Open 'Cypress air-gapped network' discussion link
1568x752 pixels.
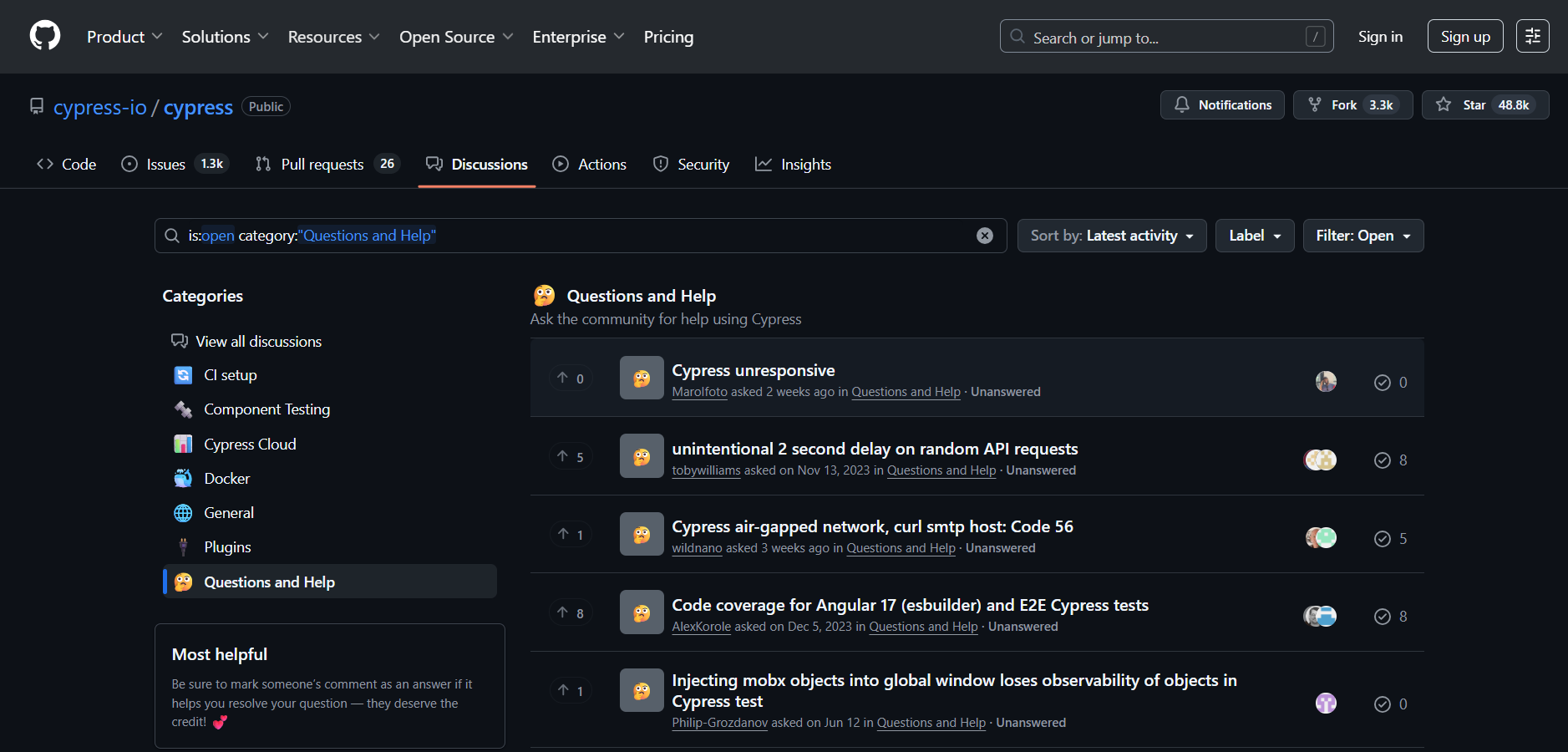click(x=872, y=526)
